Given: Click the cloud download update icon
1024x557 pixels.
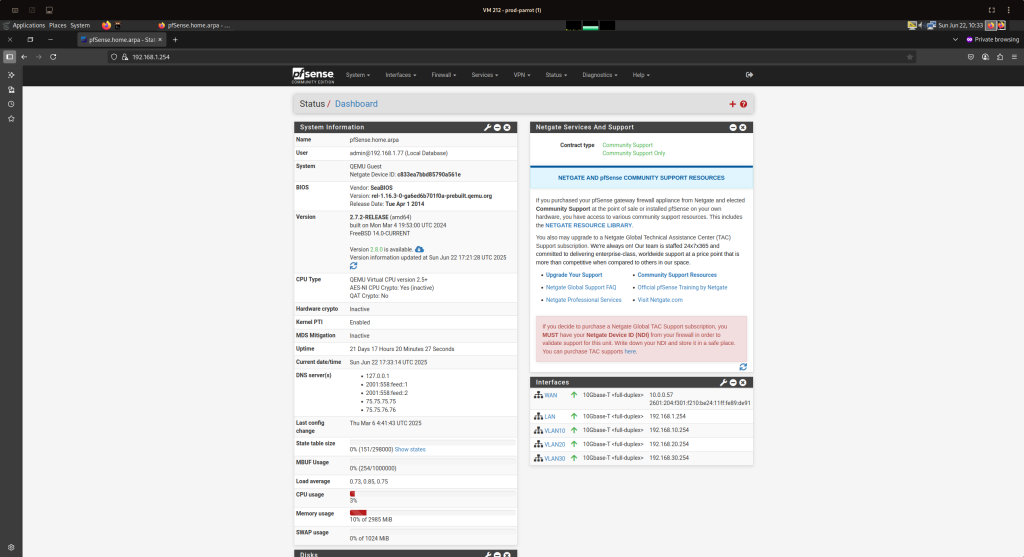Looking at the screenshot, I should 419,249.
